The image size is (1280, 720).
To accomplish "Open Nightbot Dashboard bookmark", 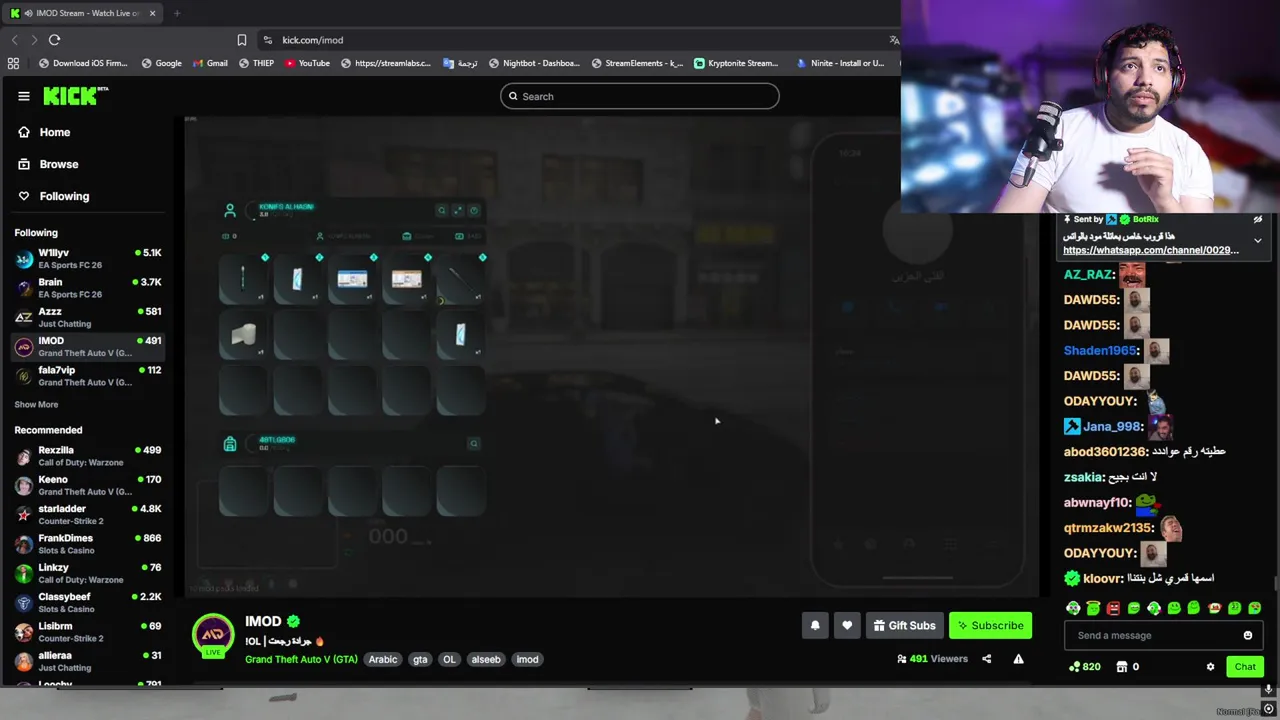I will pyautogui.click(x=534, y=63).
